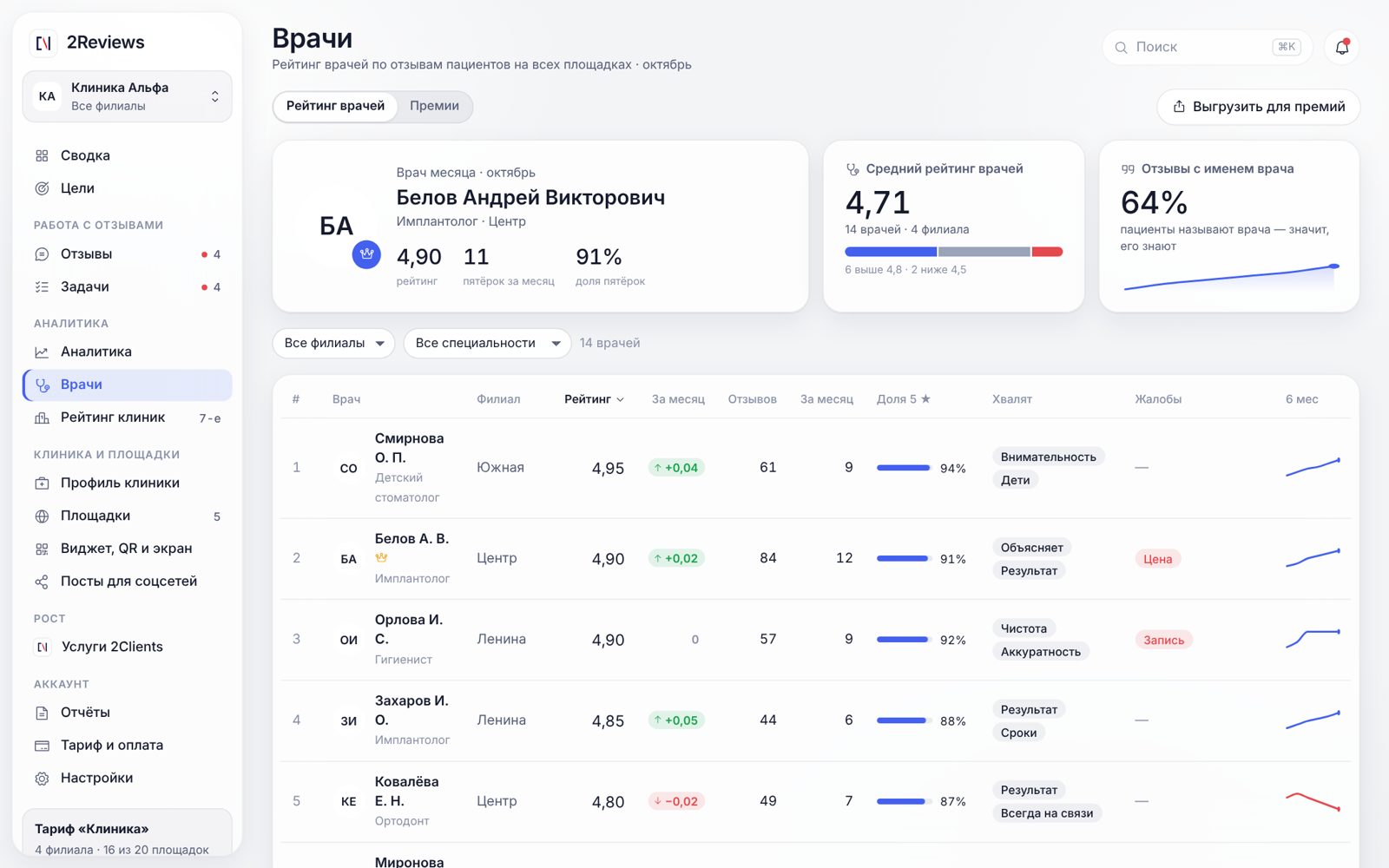1389x868 pixels.
Task: Click the export icon on Выгрузить для премий
Action: tap(1179, 107)
